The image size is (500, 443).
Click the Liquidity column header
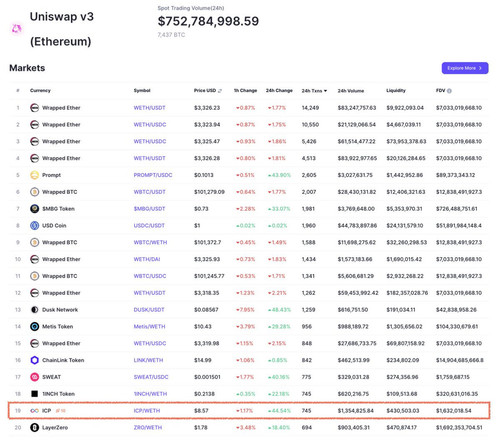click(x=396, y=91)
